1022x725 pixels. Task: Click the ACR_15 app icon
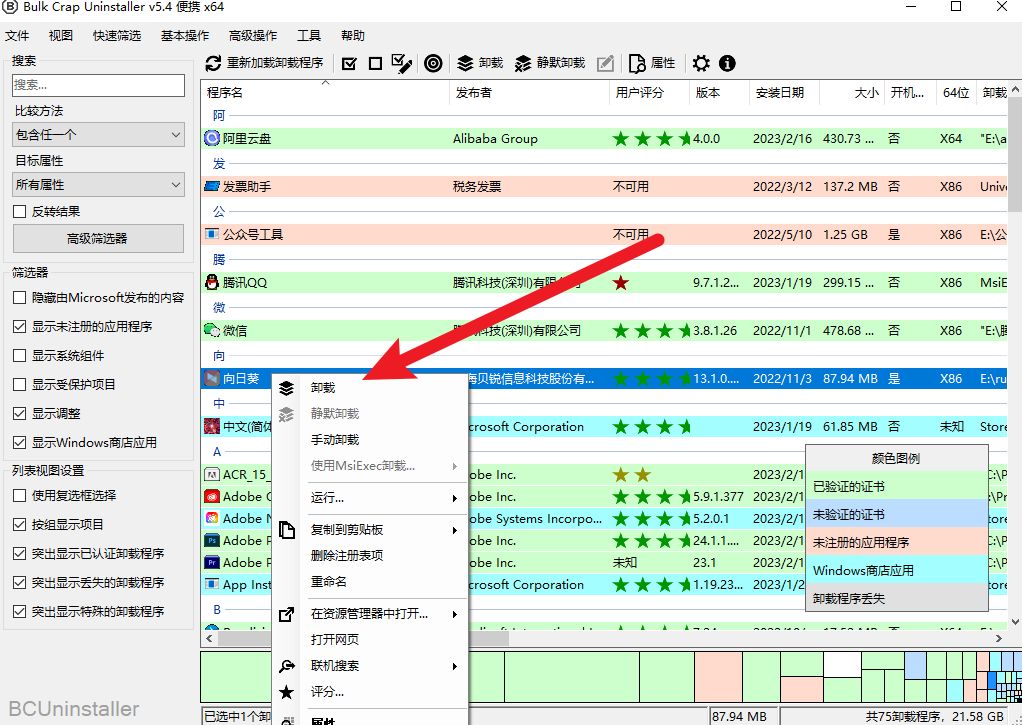[212, 475]
